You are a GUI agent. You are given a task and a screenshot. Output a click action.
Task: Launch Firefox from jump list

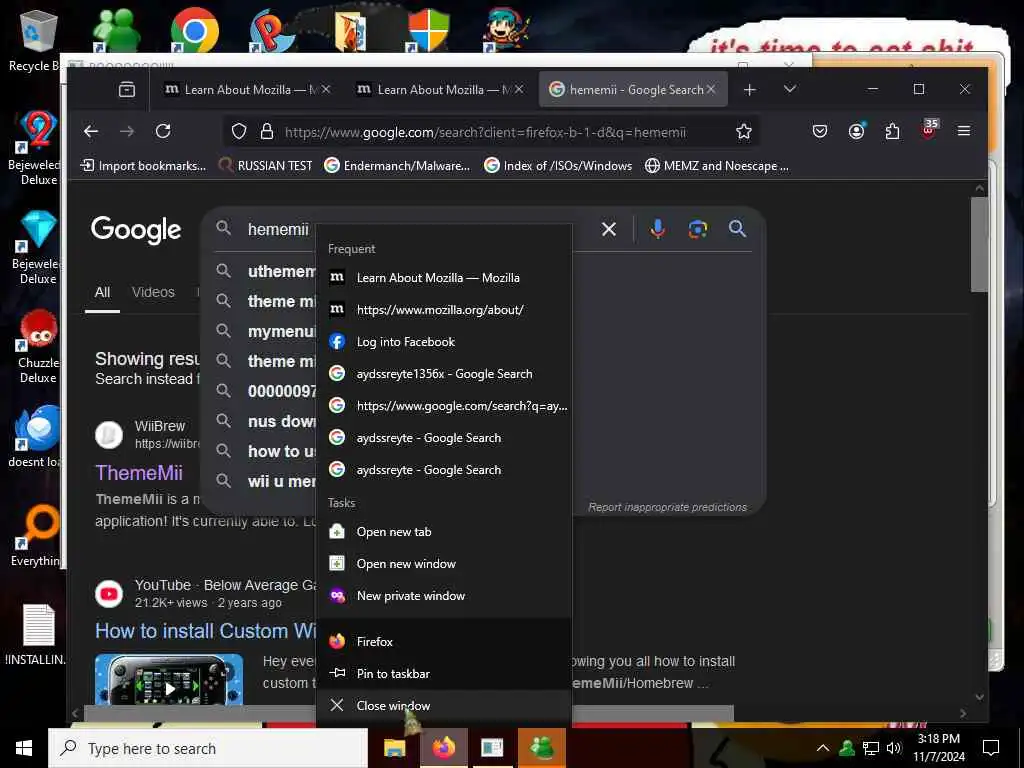[x=444, y=641]
